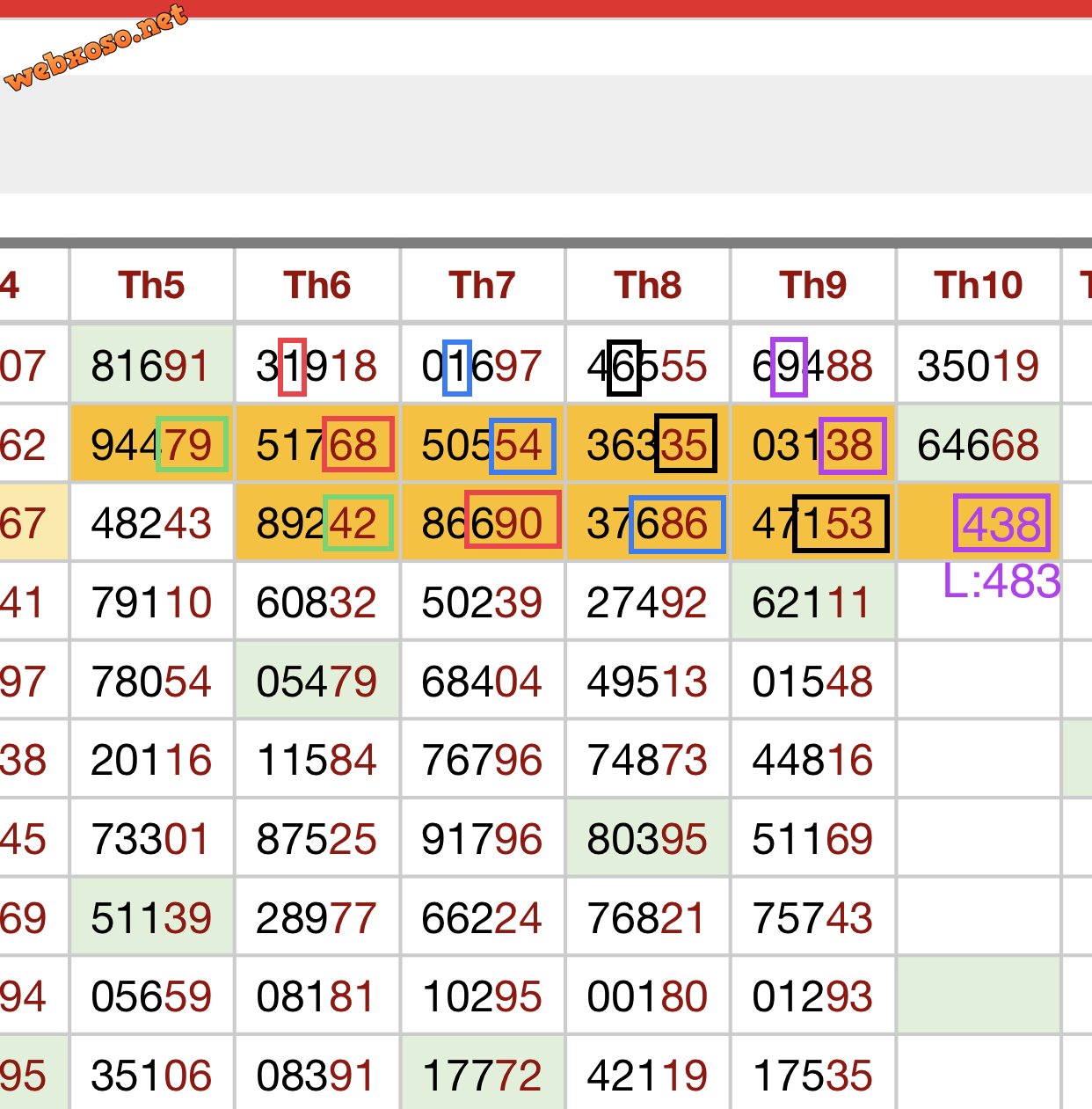Click the cell showing 47153

813,523
